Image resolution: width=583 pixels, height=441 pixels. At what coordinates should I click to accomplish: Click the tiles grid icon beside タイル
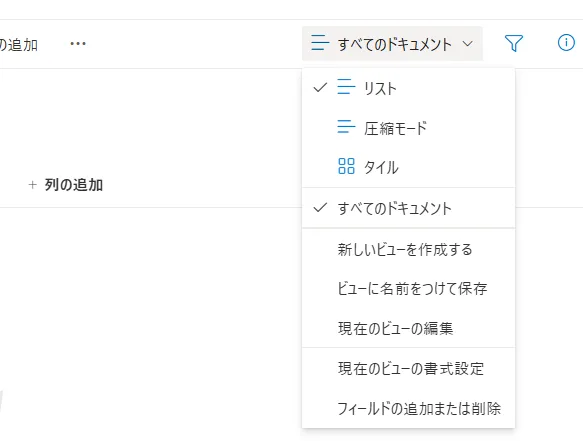pos(346,166)
